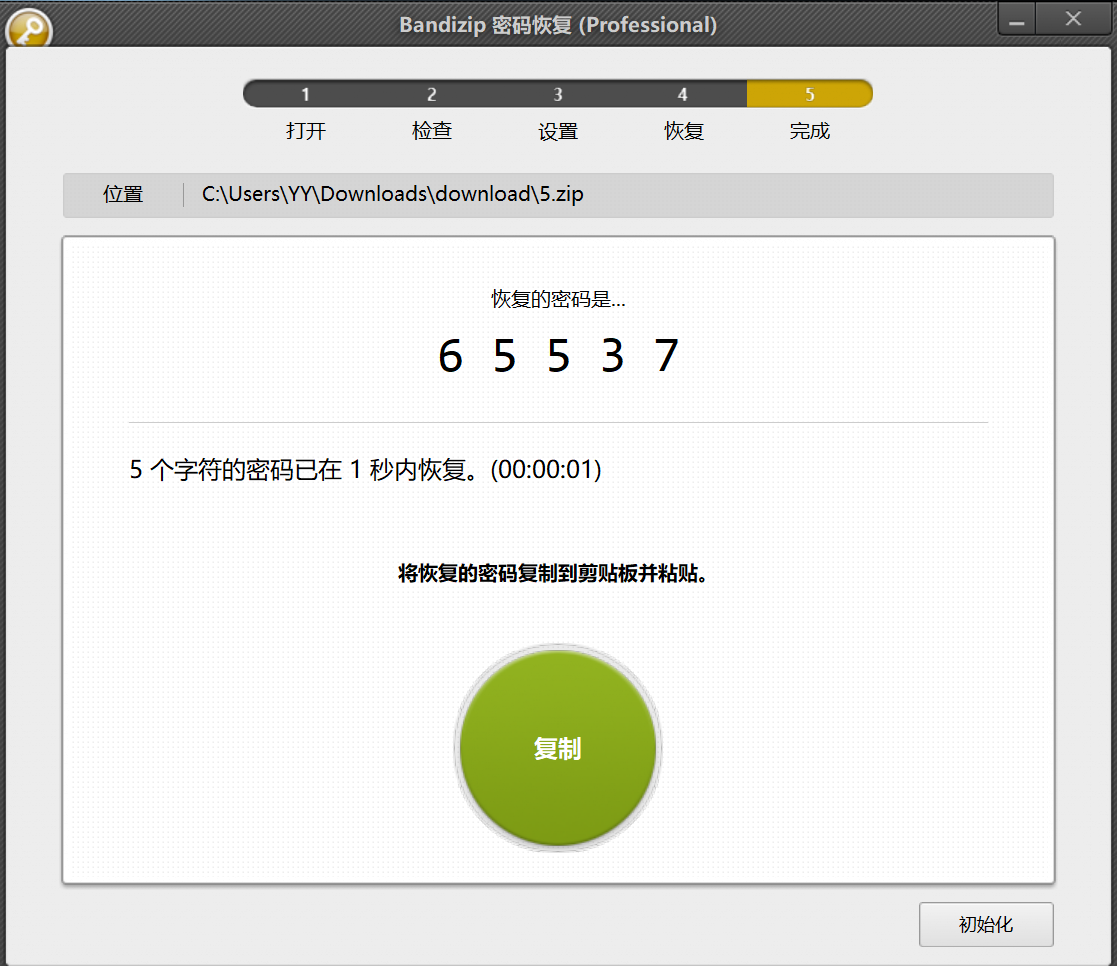Select step 2 检查 in progress bar

pyautogui.click(x=432, y=94)
